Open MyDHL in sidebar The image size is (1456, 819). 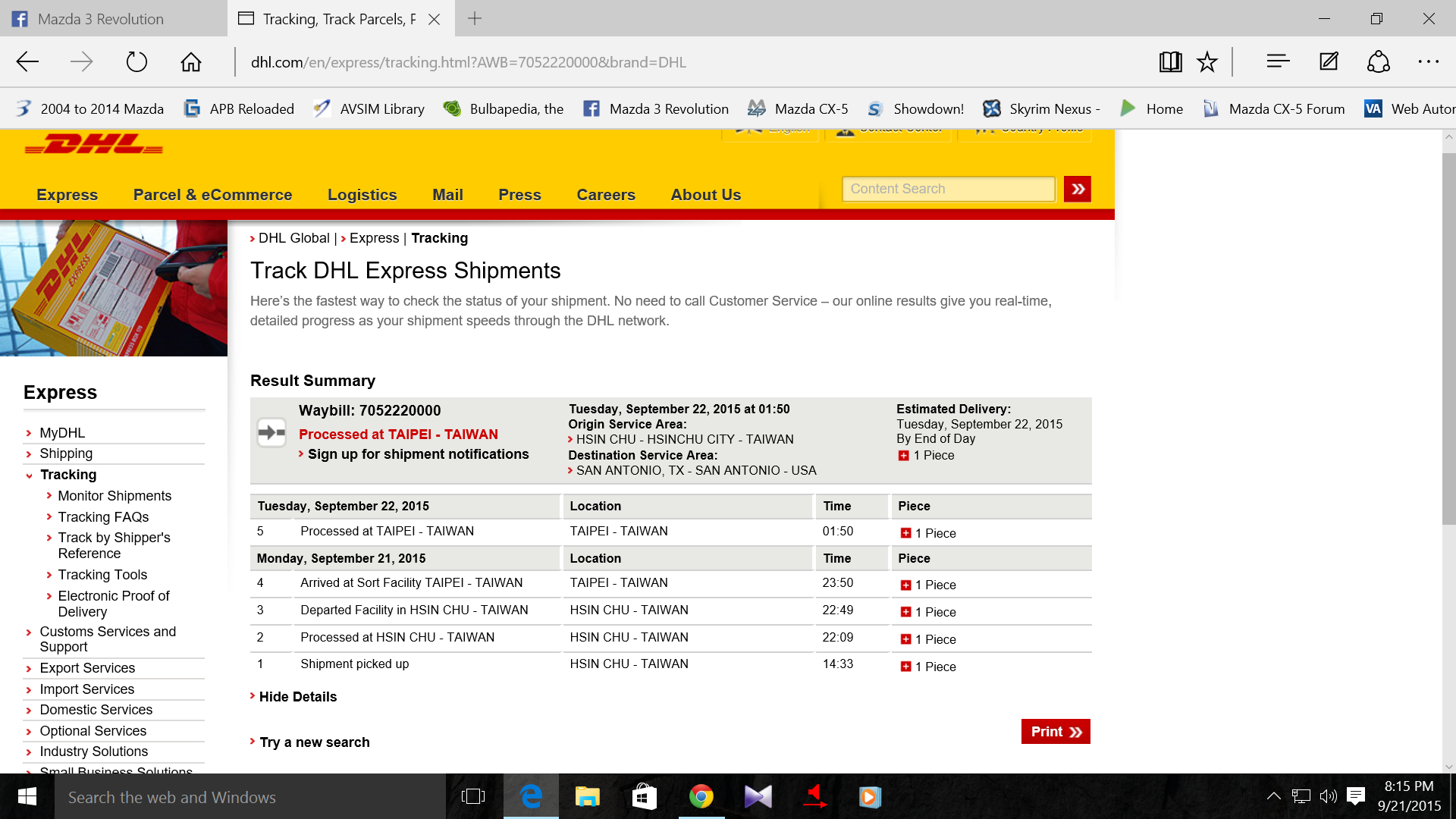point(62,433)
